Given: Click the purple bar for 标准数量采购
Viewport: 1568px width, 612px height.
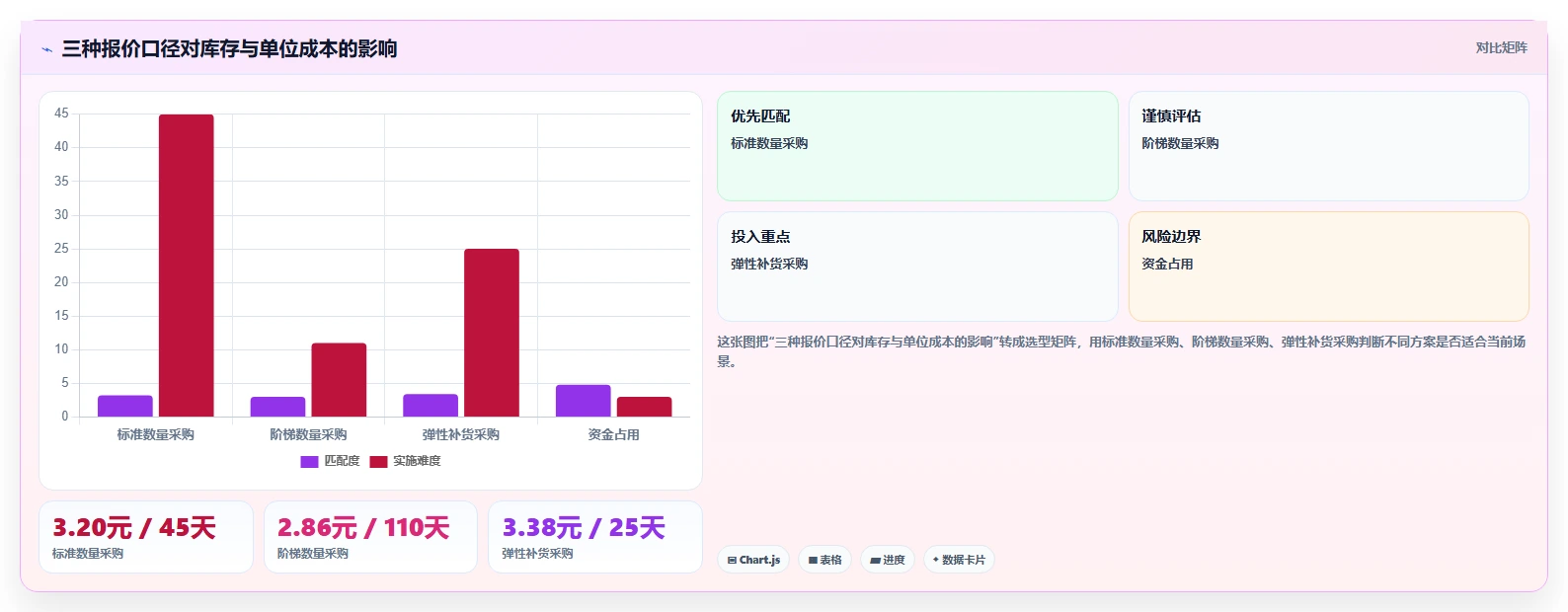Looking at the screenshot, I should coord(125,406).
